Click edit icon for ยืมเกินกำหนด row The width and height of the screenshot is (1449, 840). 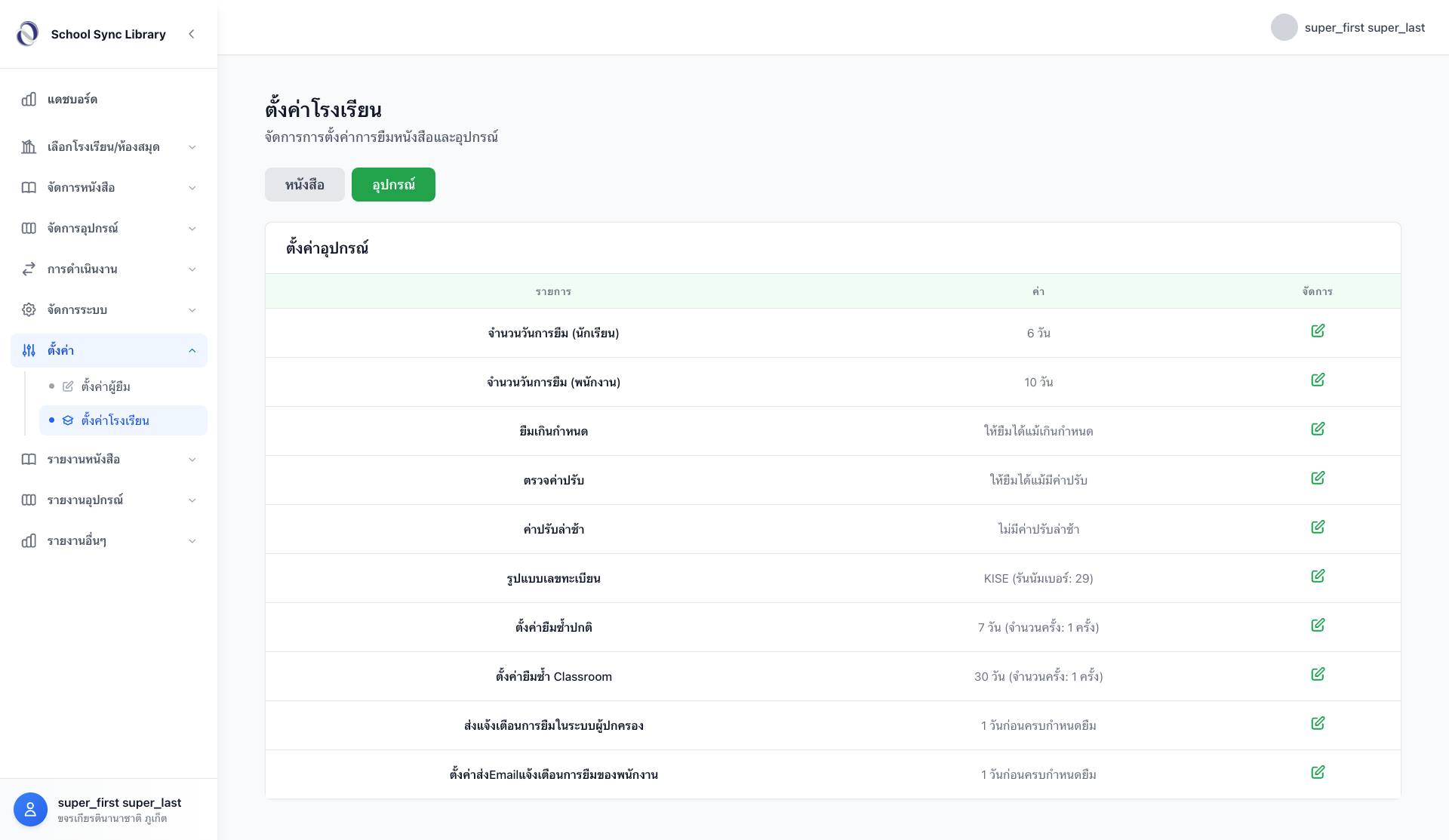click(x=1318, y=429)
